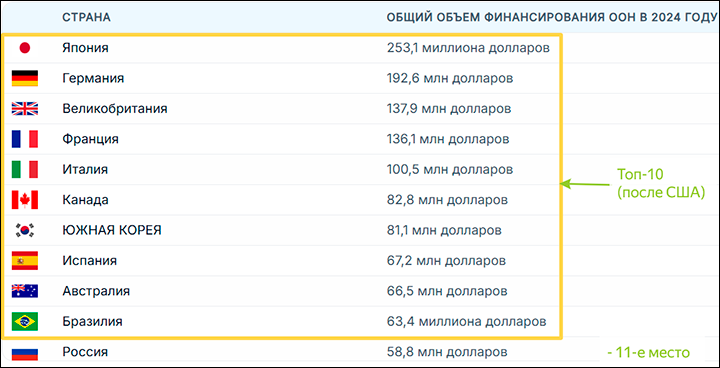This screenshot has height=368, width=720.
Task: Click the Canada maple leaf flag
Action: click(x=25, y=200)
